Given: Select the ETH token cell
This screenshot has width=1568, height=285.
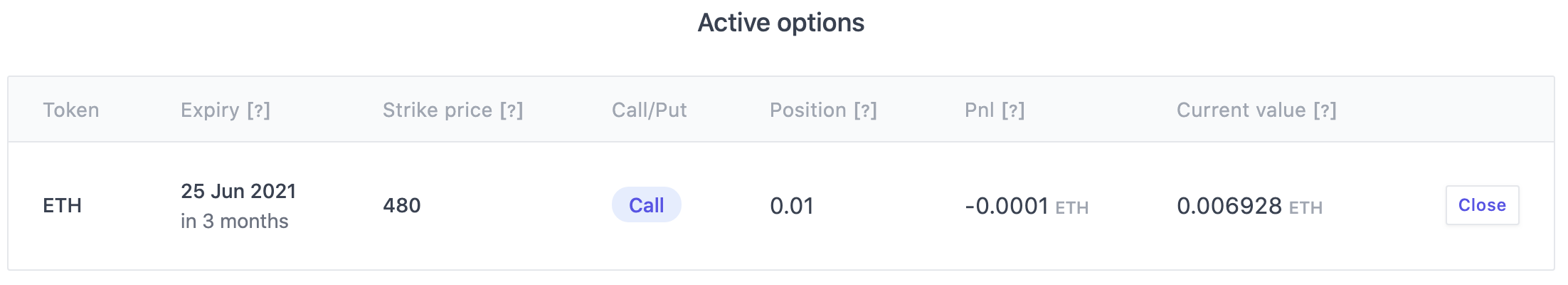Looking at the screenshot, I should 63,206.
